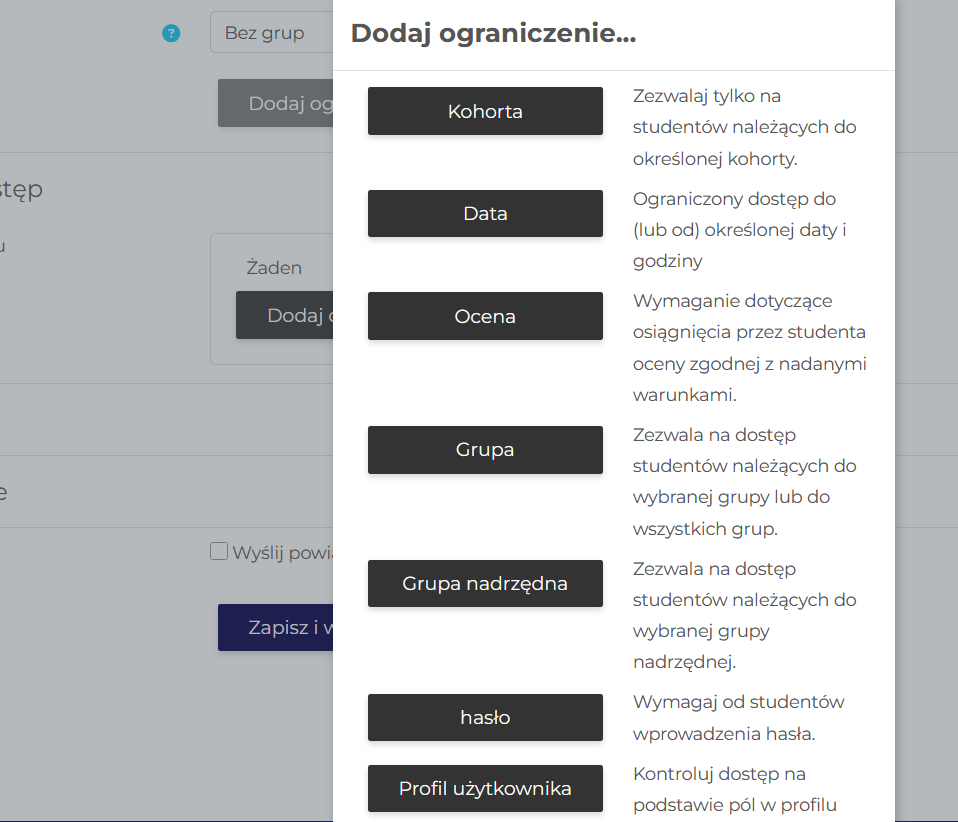958x822 pixels.
Task: Expand the section heading ending in "stęp"
Action: pyautogui.click(x=22, y=189)
